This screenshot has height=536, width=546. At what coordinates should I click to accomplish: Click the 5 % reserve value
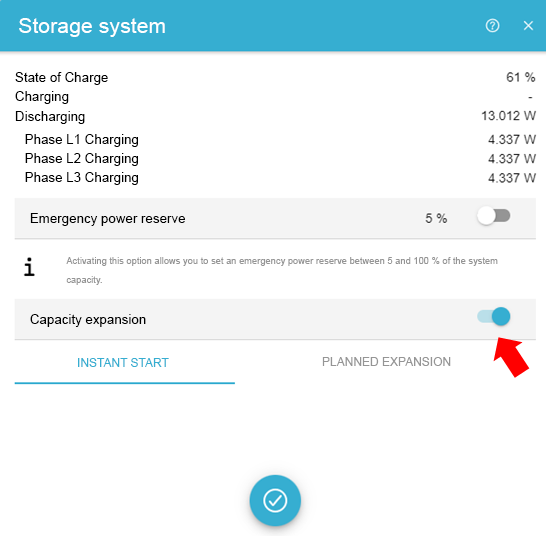436,218
